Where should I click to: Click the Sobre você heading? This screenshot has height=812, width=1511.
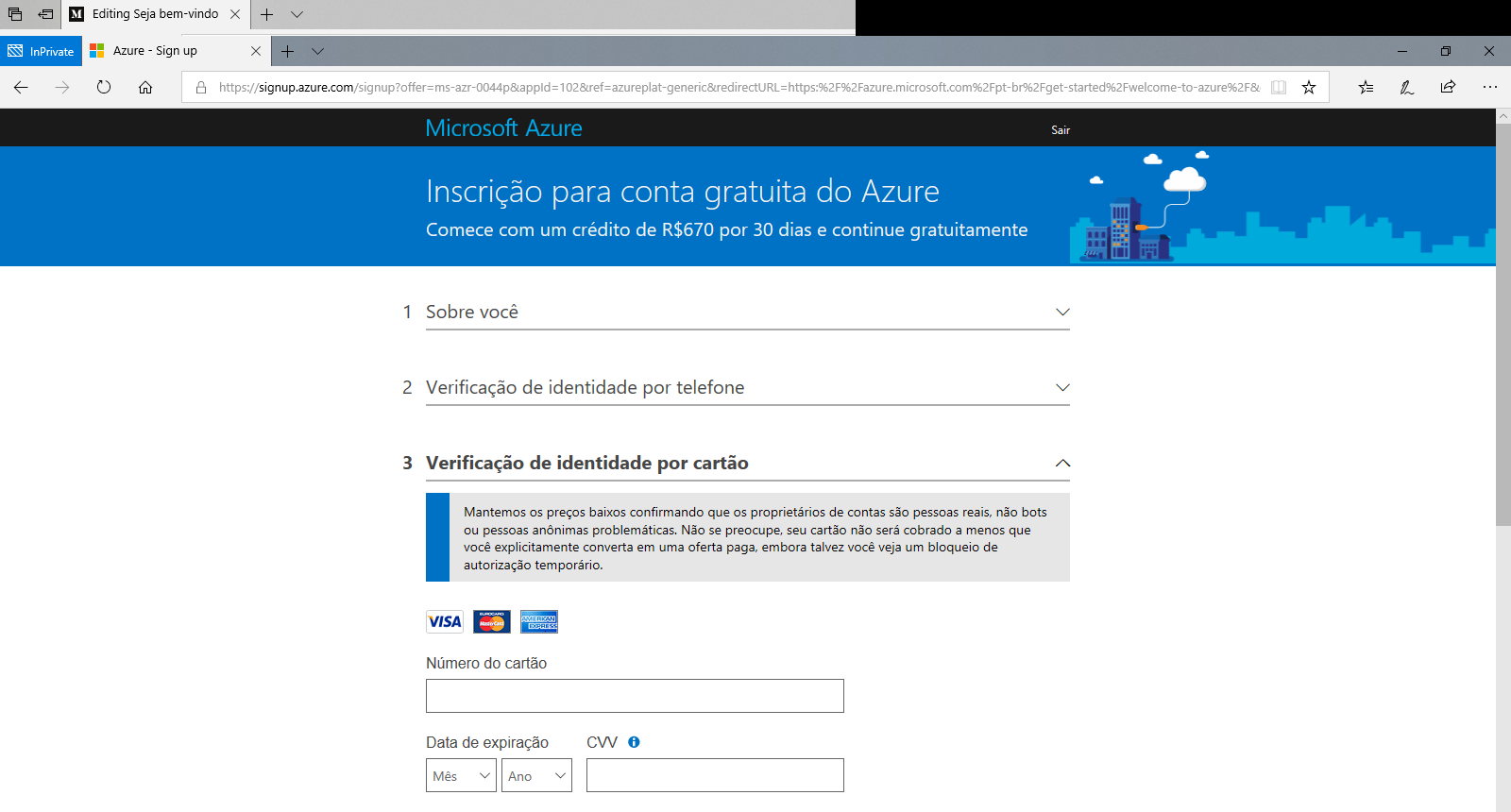(x=472, y=312)
